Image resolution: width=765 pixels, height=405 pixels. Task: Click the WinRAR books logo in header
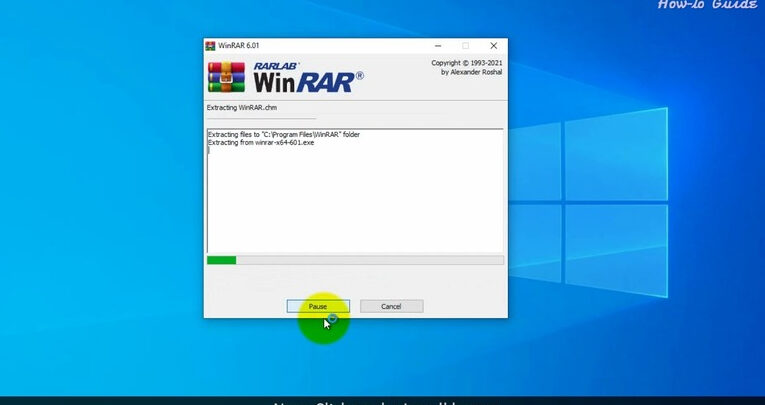pyautogui.click(x=226, y=77)
